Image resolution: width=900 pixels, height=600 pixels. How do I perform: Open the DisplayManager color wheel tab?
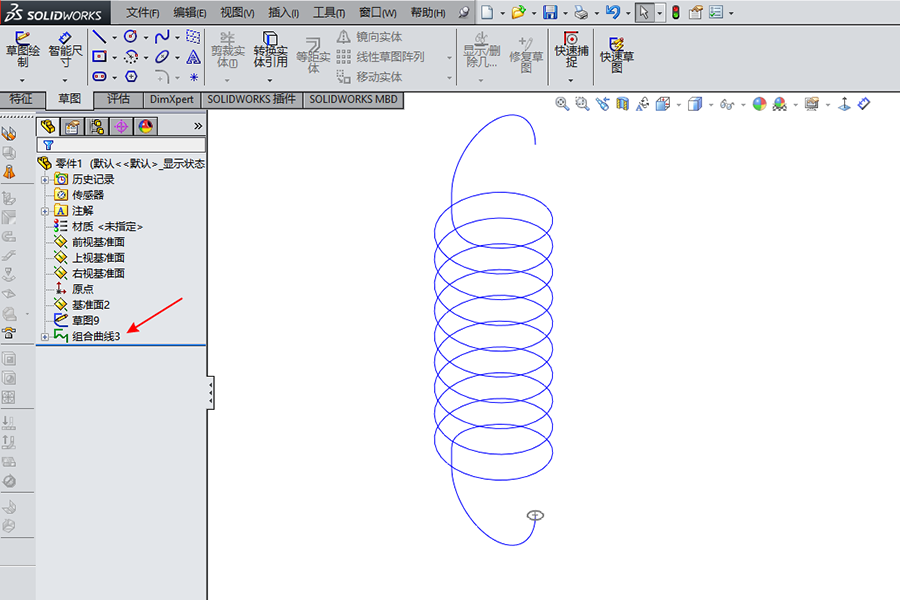tap(146, 126)
